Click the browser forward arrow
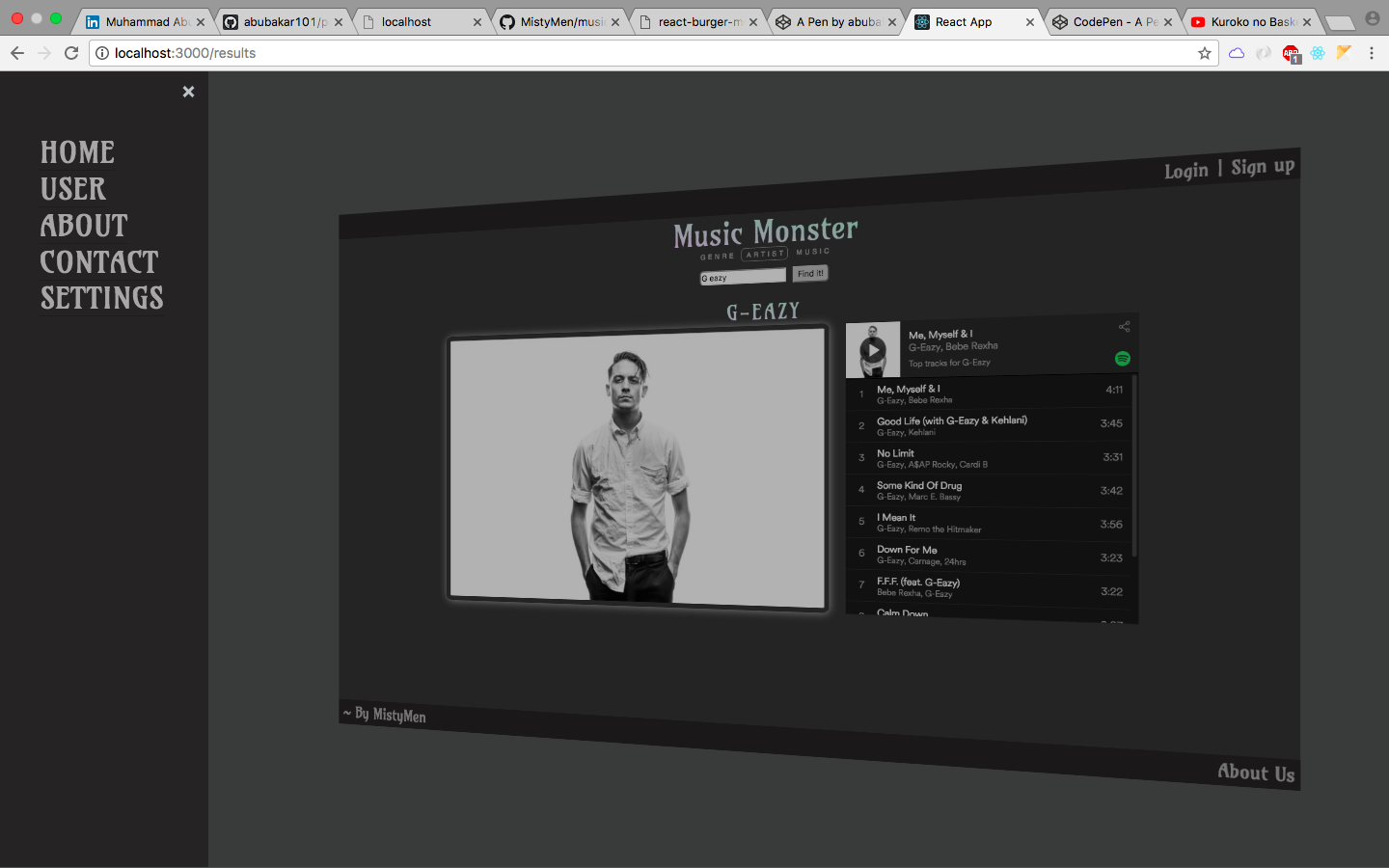 point(44,53)
